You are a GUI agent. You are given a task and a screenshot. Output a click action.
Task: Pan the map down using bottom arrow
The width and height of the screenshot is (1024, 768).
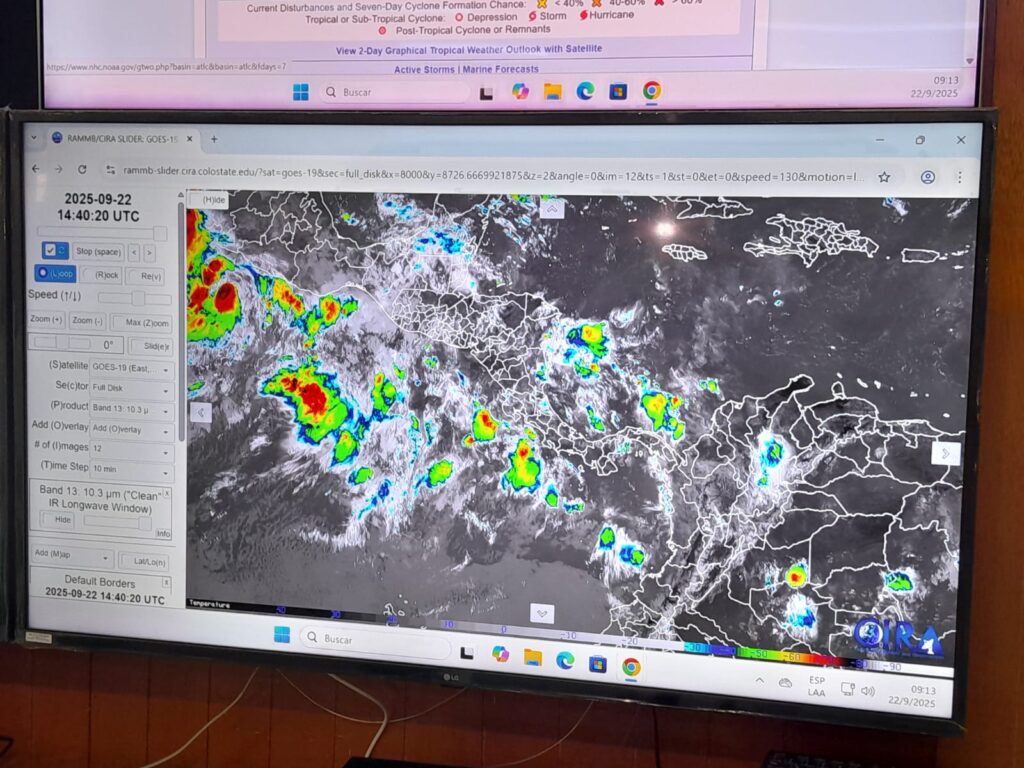[x=542, y=613]
